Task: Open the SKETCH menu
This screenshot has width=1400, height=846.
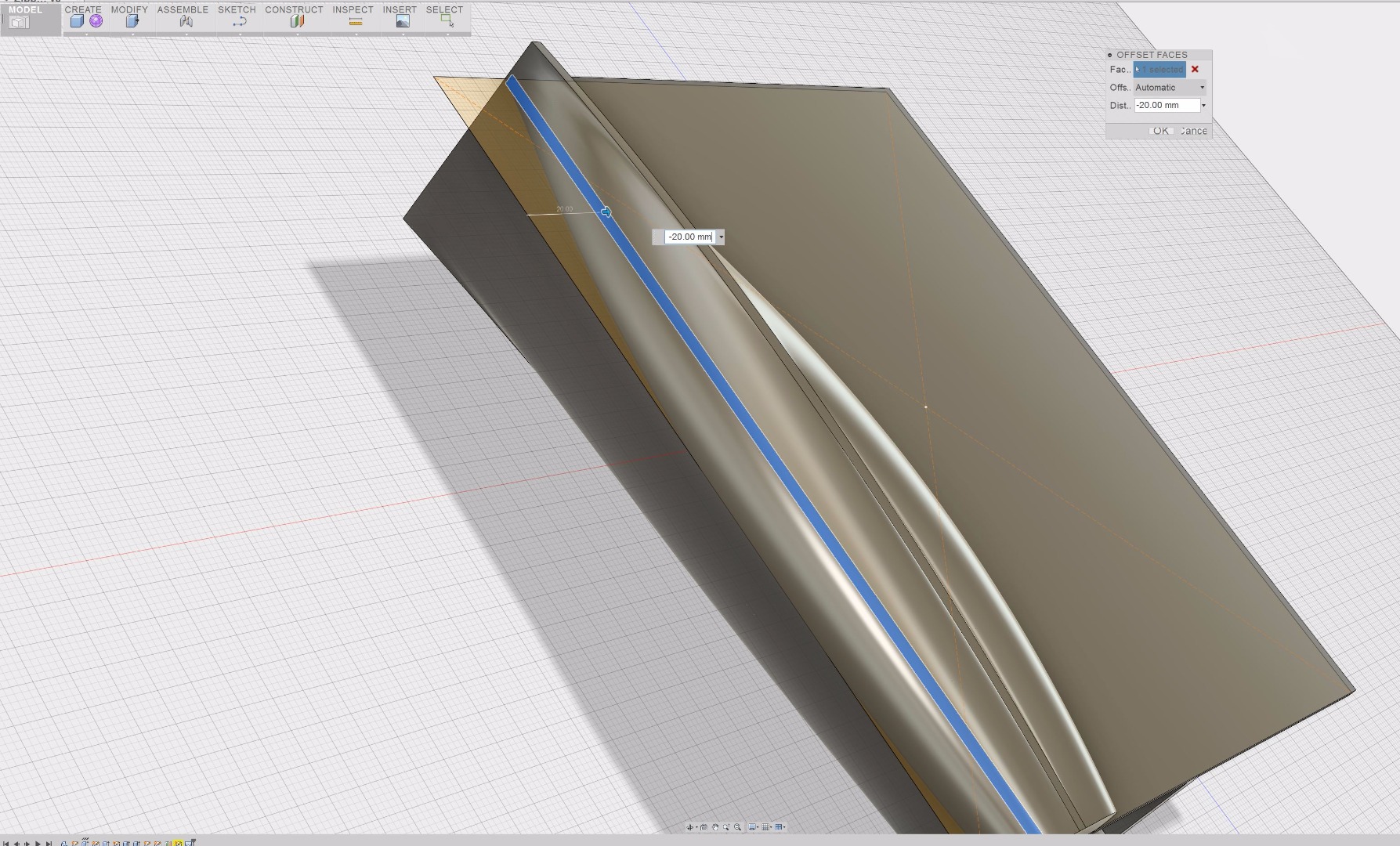Action: point(237,9)
